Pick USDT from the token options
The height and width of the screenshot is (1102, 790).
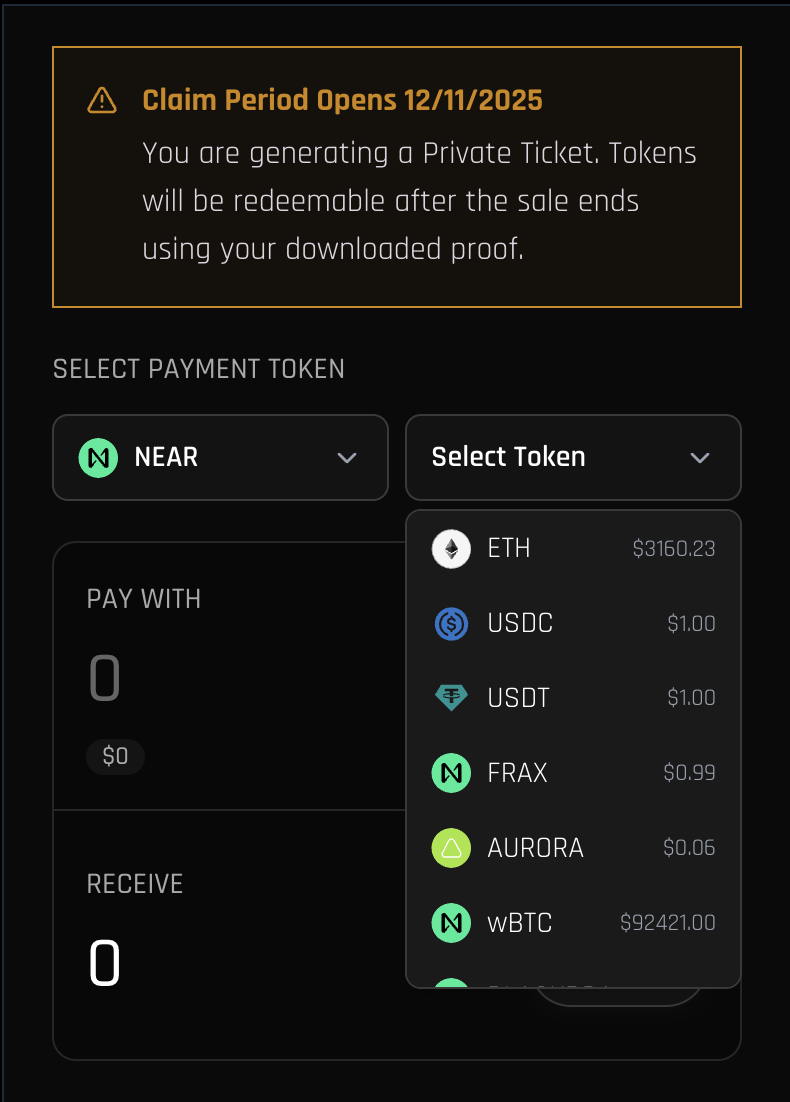[x=573, y=698]
